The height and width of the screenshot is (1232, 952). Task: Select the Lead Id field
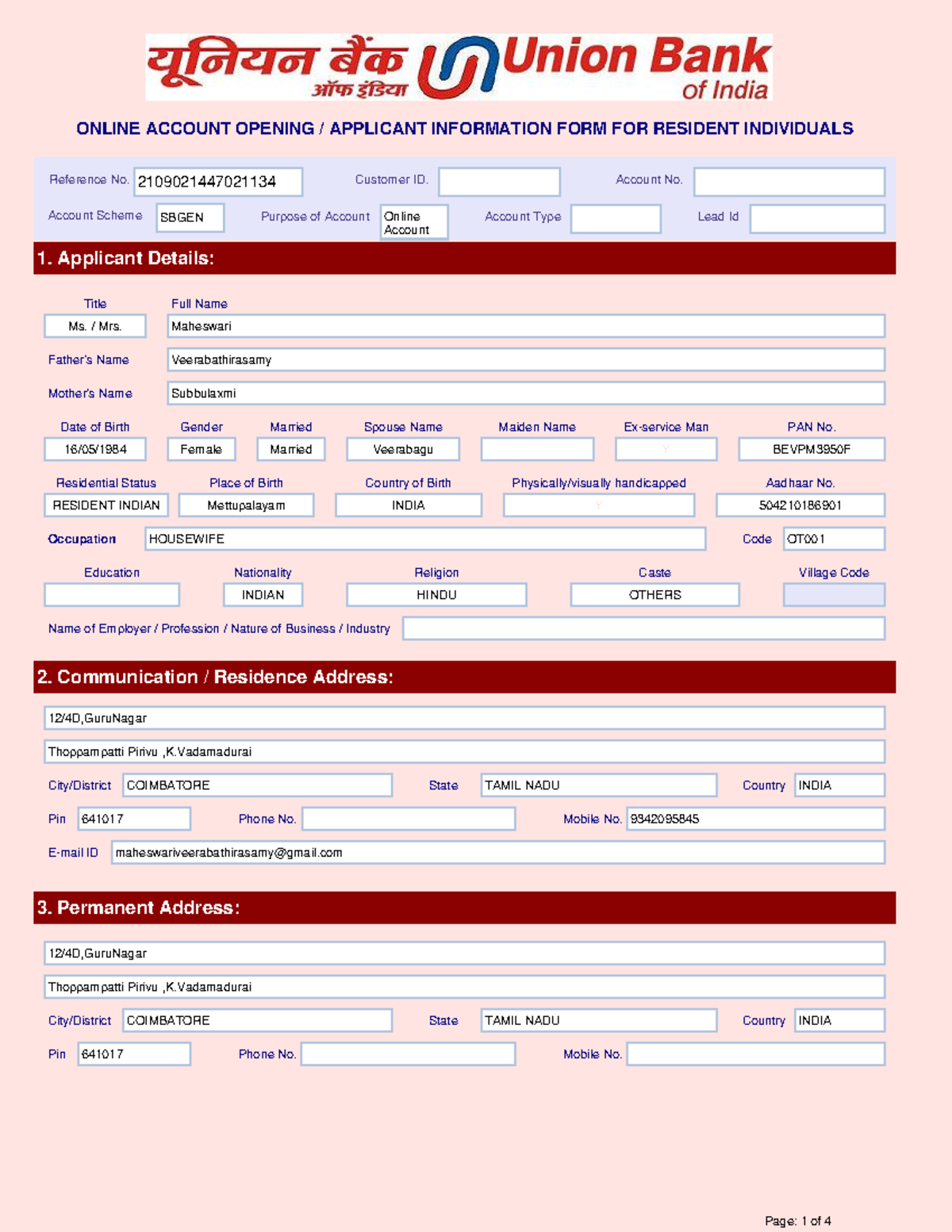point(816,219)
